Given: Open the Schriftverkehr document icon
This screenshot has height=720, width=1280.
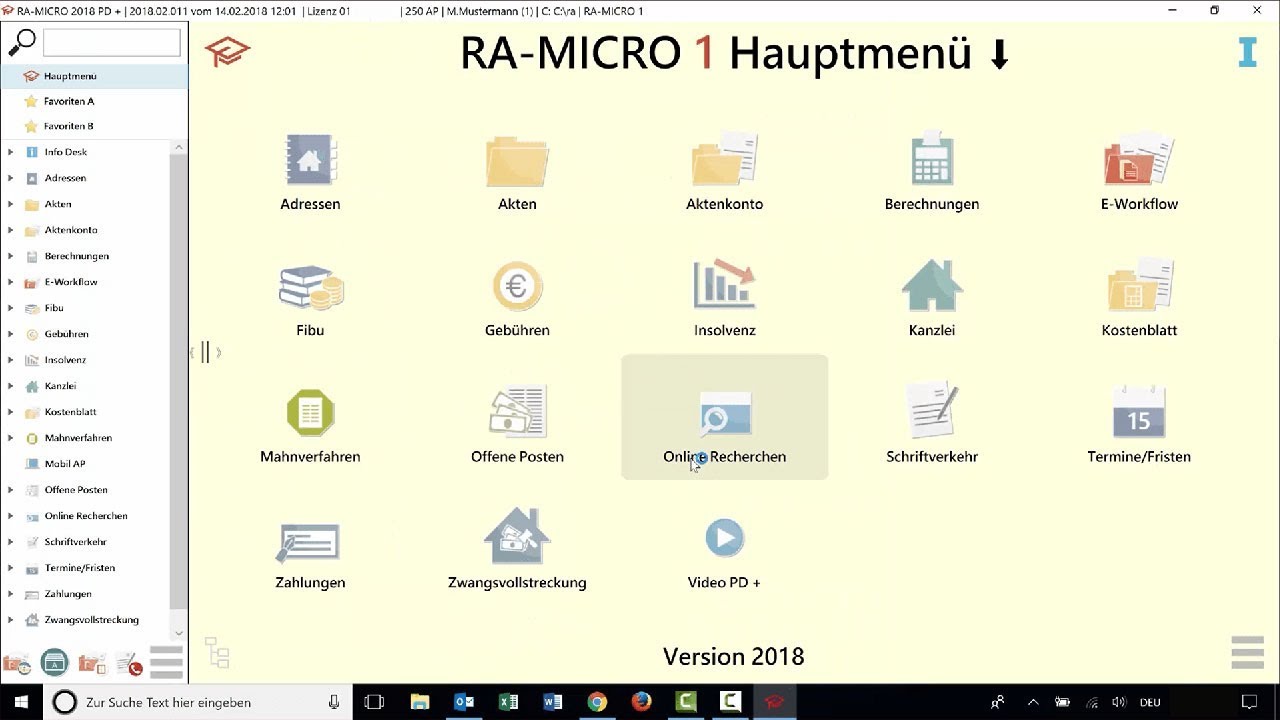Looking at the screenshot, I should coord(932,412).
